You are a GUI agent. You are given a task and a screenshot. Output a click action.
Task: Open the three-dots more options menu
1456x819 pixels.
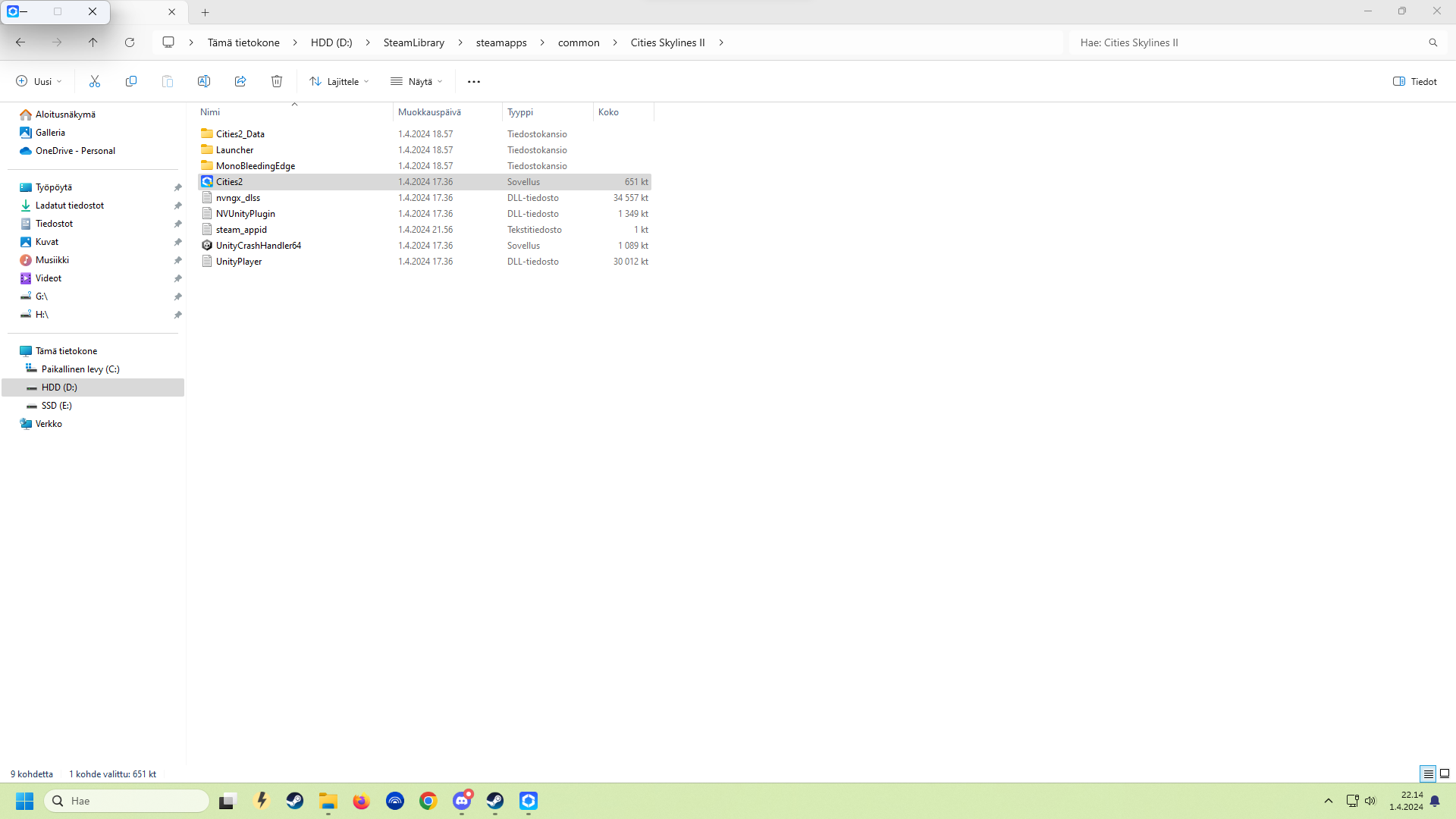pos(474,81)
